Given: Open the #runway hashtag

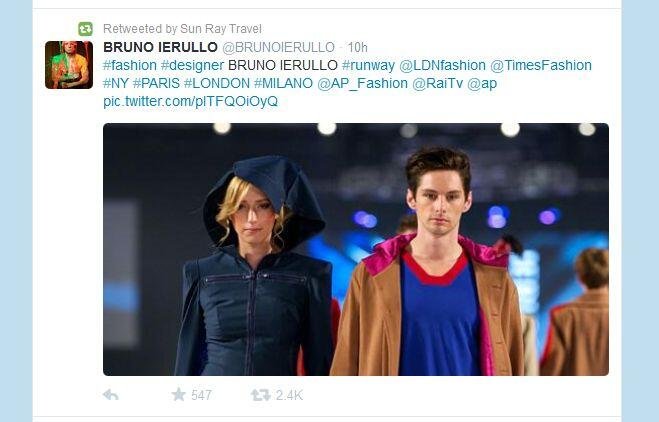Looking at the screenshot, I should 368,65.
